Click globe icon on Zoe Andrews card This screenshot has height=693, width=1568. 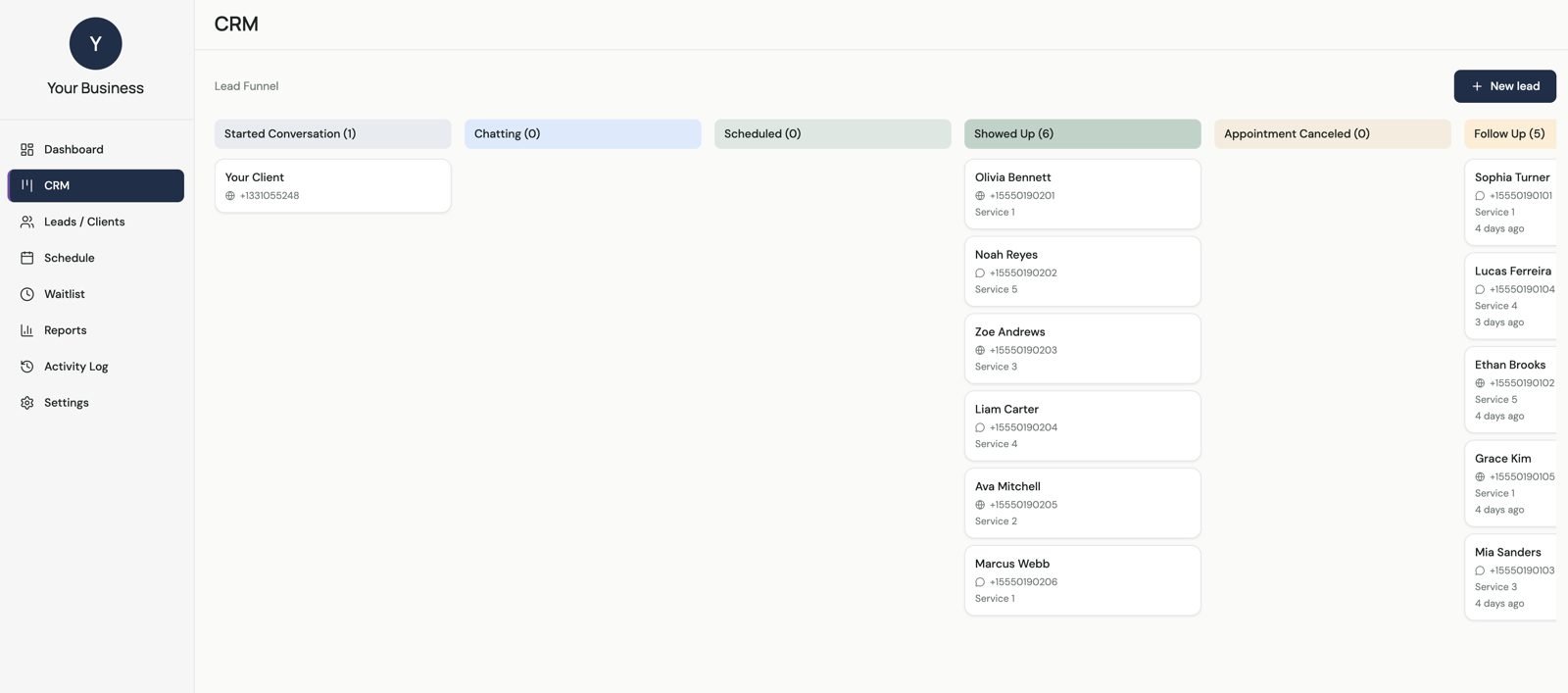[980, 351]
